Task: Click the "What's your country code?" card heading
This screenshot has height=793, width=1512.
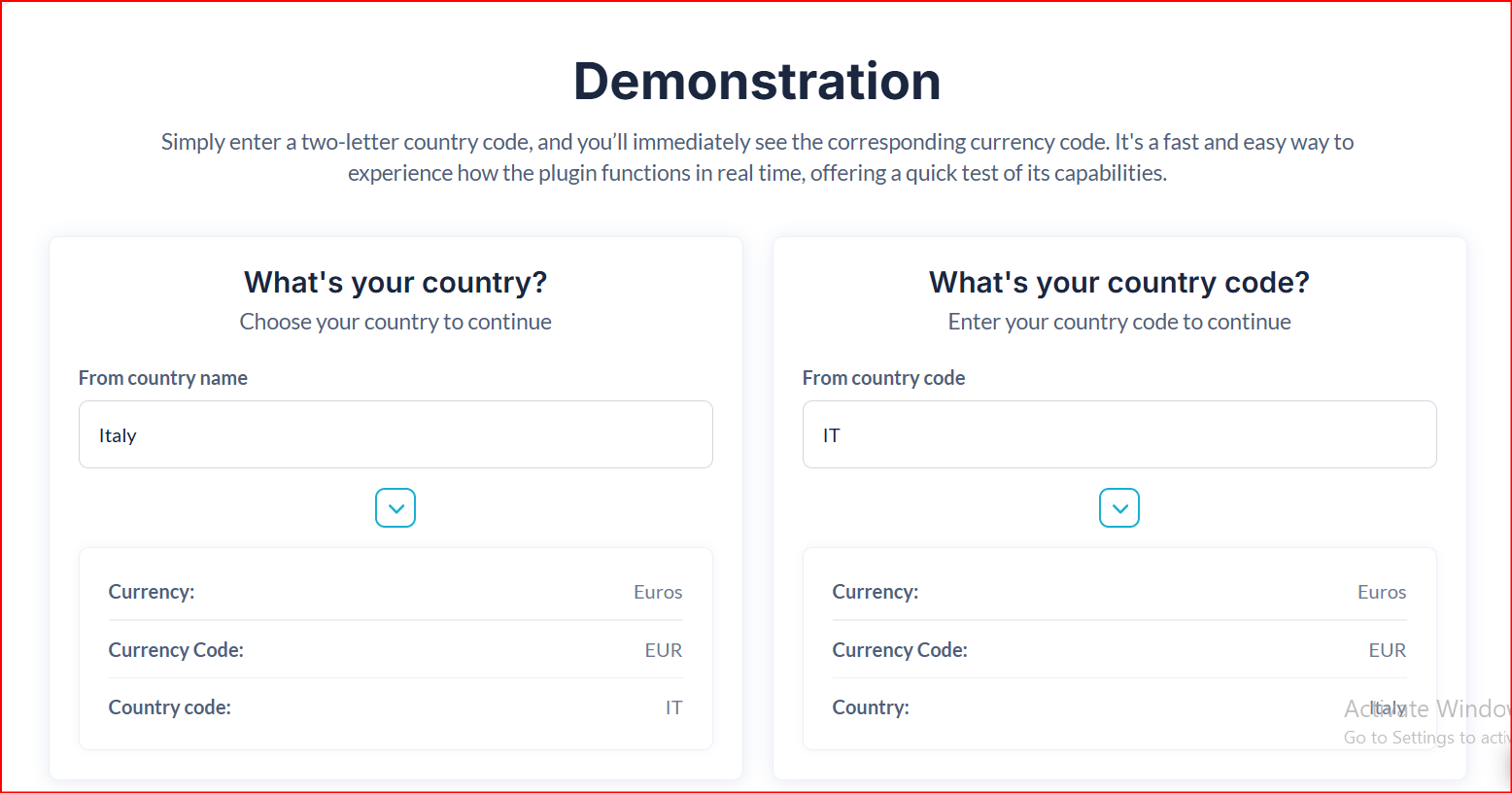Action: pyautogui.click(x=1119, y=282)
